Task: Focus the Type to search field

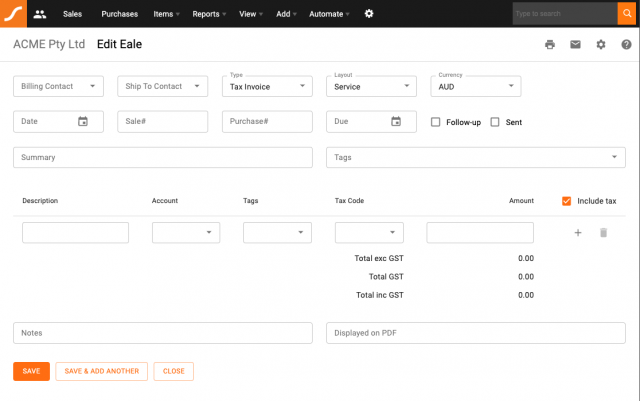Action: (565, 13)
